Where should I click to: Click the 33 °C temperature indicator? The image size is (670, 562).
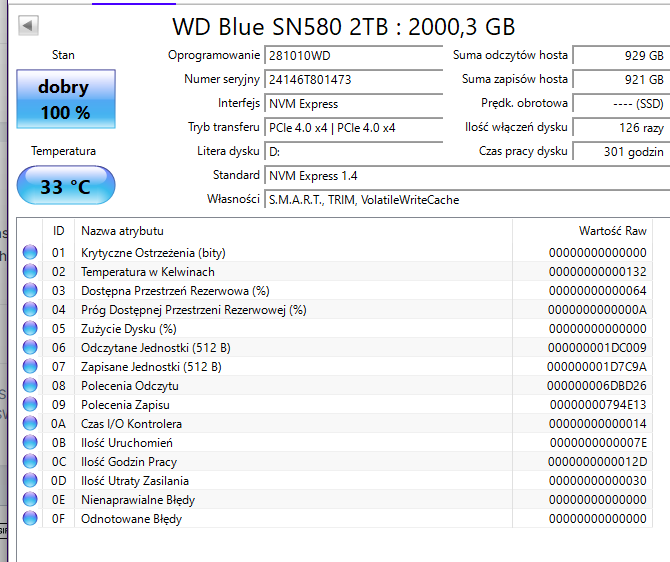66,186
